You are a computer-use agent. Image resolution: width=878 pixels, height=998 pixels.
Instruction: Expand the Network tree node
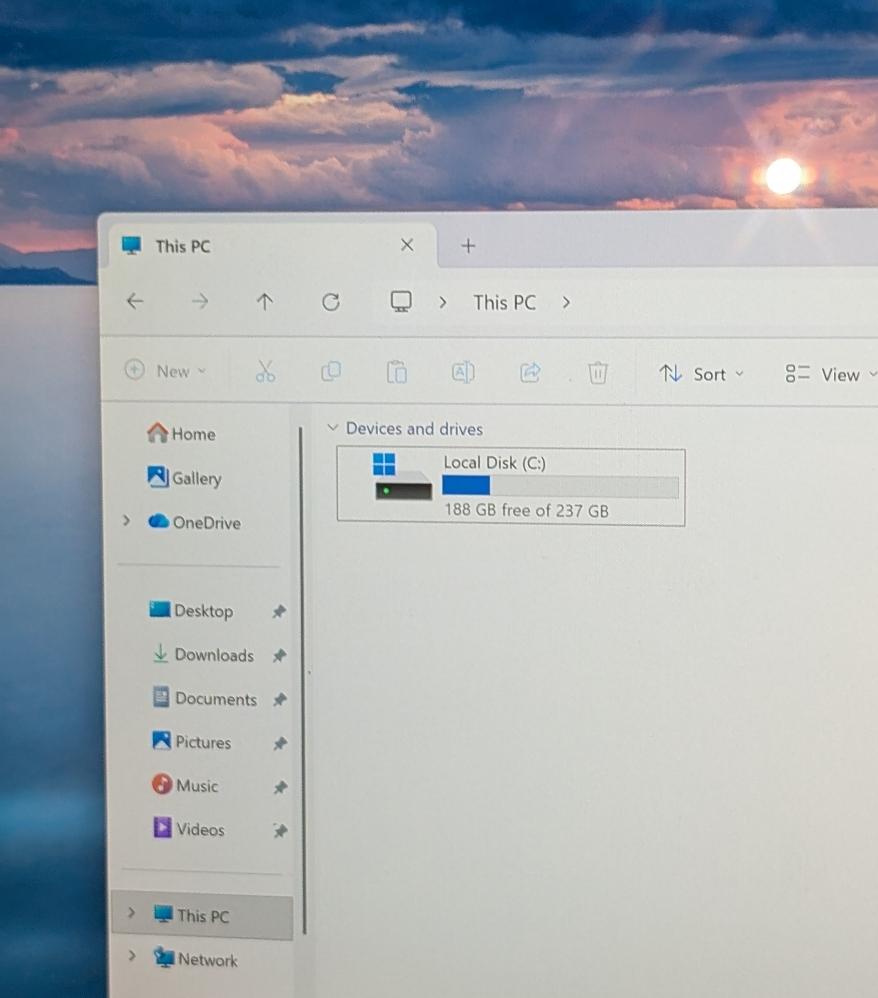(133, 958)
